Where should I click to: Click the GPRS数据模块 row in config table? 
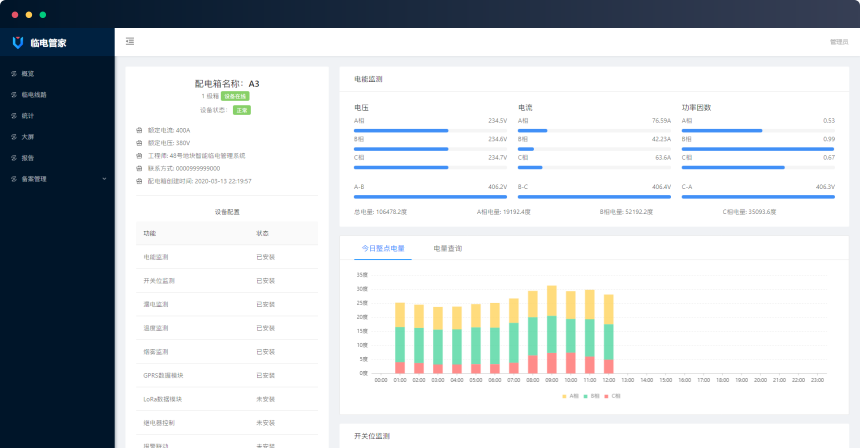(x=227, y=376)
